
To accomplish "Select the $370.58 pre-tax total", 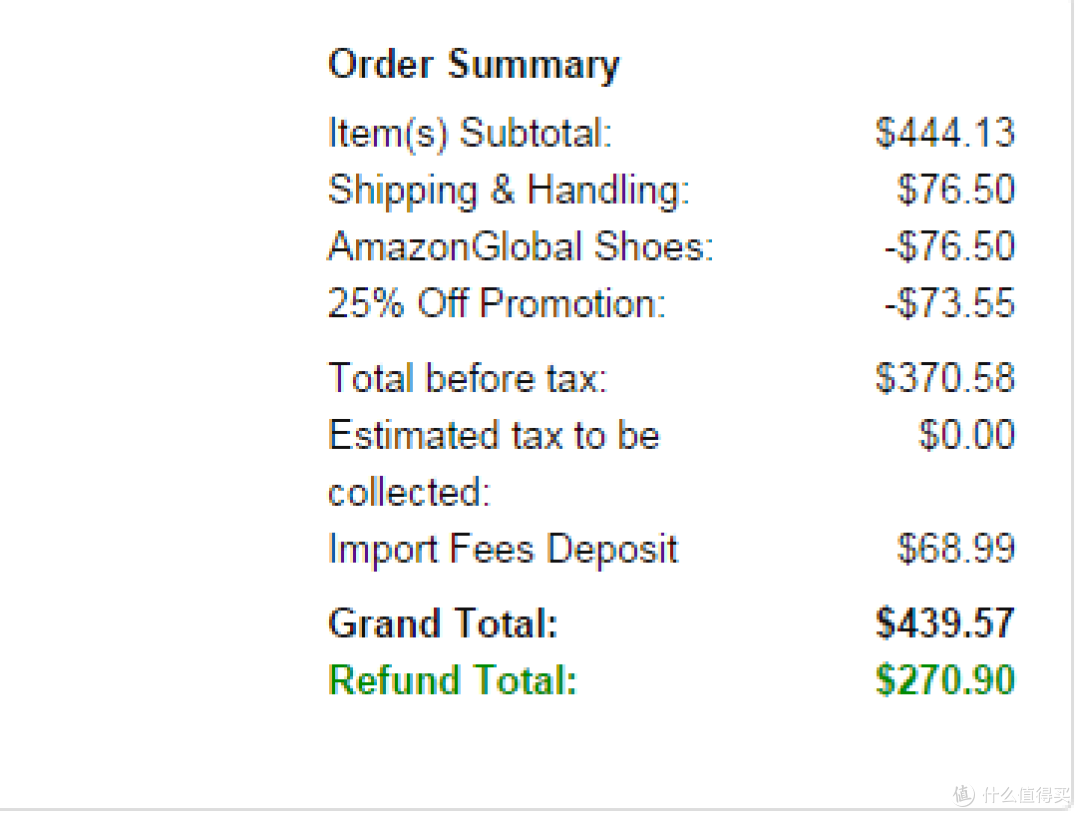I will tap(944, 378).
